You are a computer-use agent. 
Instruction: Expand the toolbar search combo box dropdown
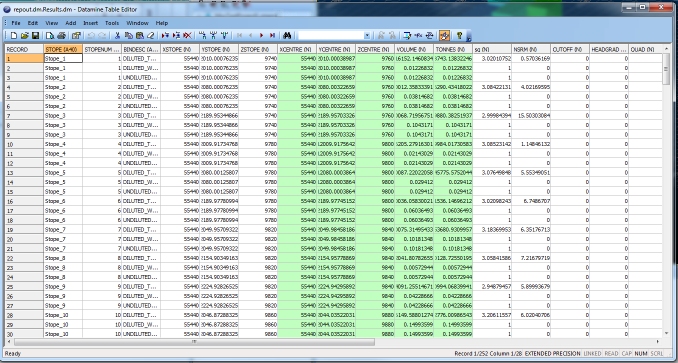pos(367,35)
